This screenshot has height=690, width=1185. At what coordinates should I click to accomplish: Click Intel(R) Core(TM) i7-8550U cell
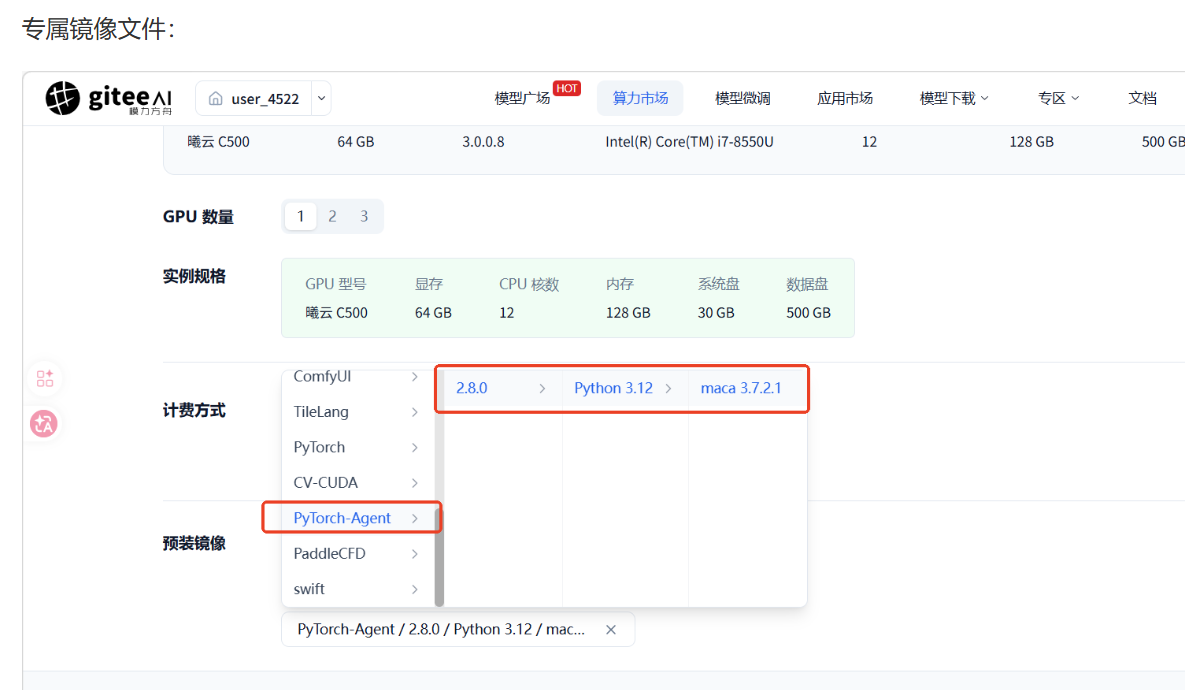coord(689,142)
